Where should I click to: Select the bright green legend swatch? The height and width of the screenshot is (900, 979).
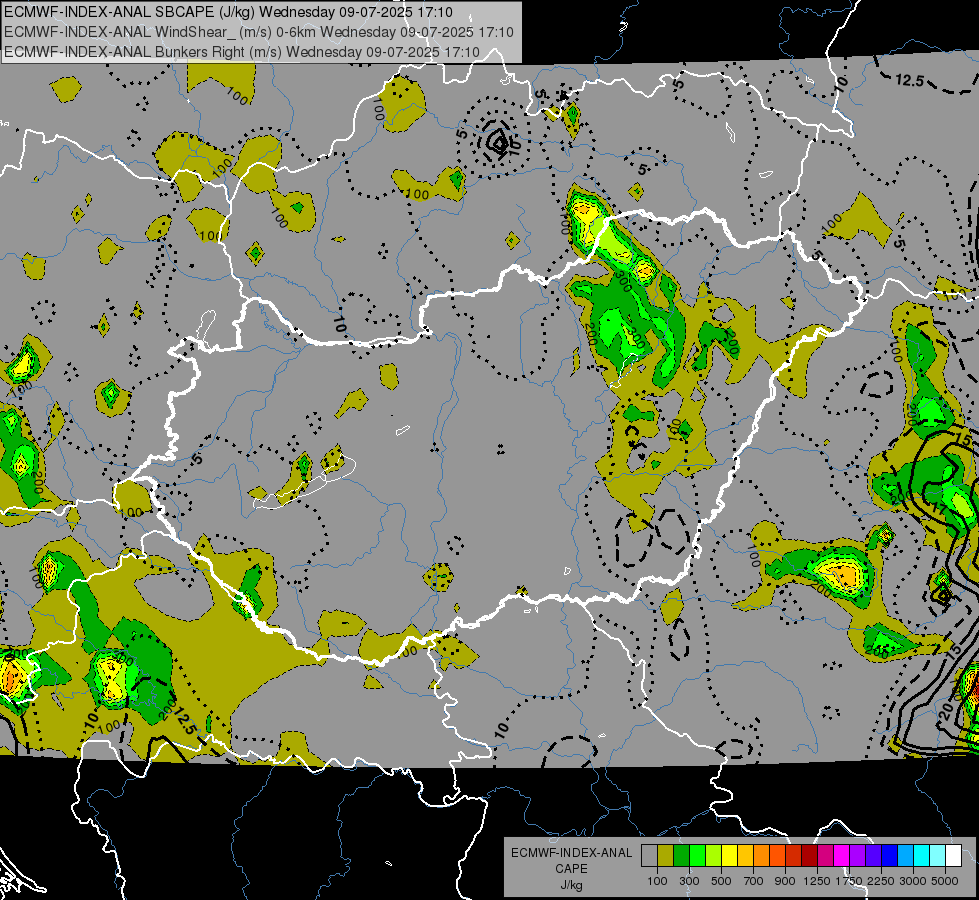pos(697,856)
